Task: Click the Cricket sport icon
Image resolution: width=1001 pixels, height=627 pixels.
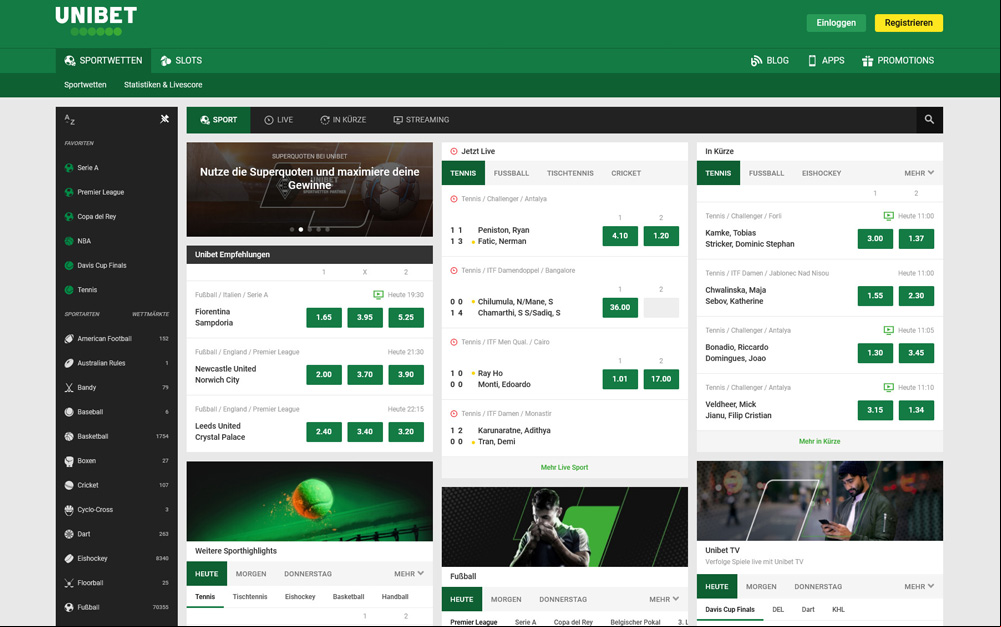Action: pyautogui.click(x=69, y=485)
